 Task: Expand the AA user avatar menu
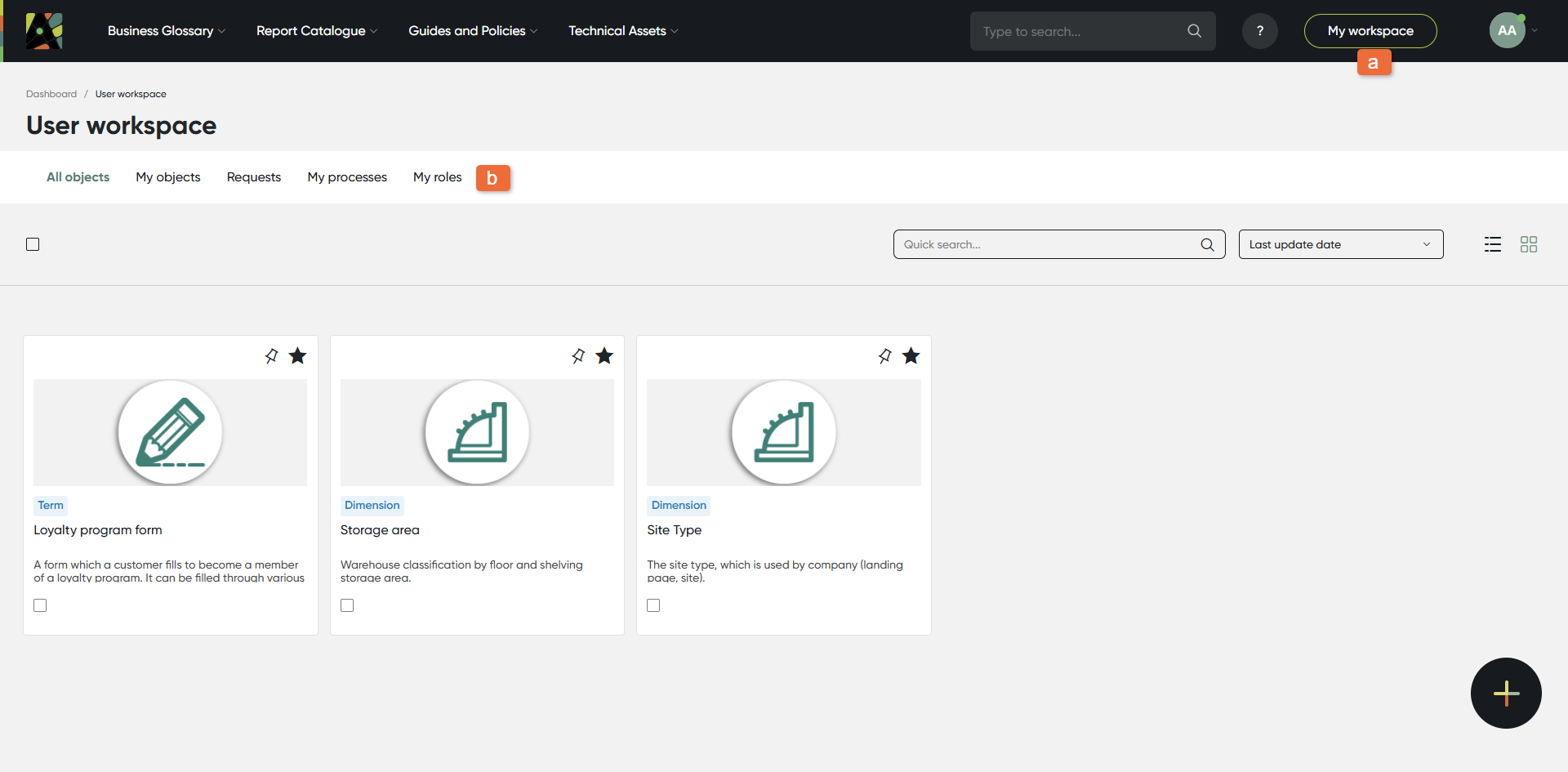[1513, 31]
